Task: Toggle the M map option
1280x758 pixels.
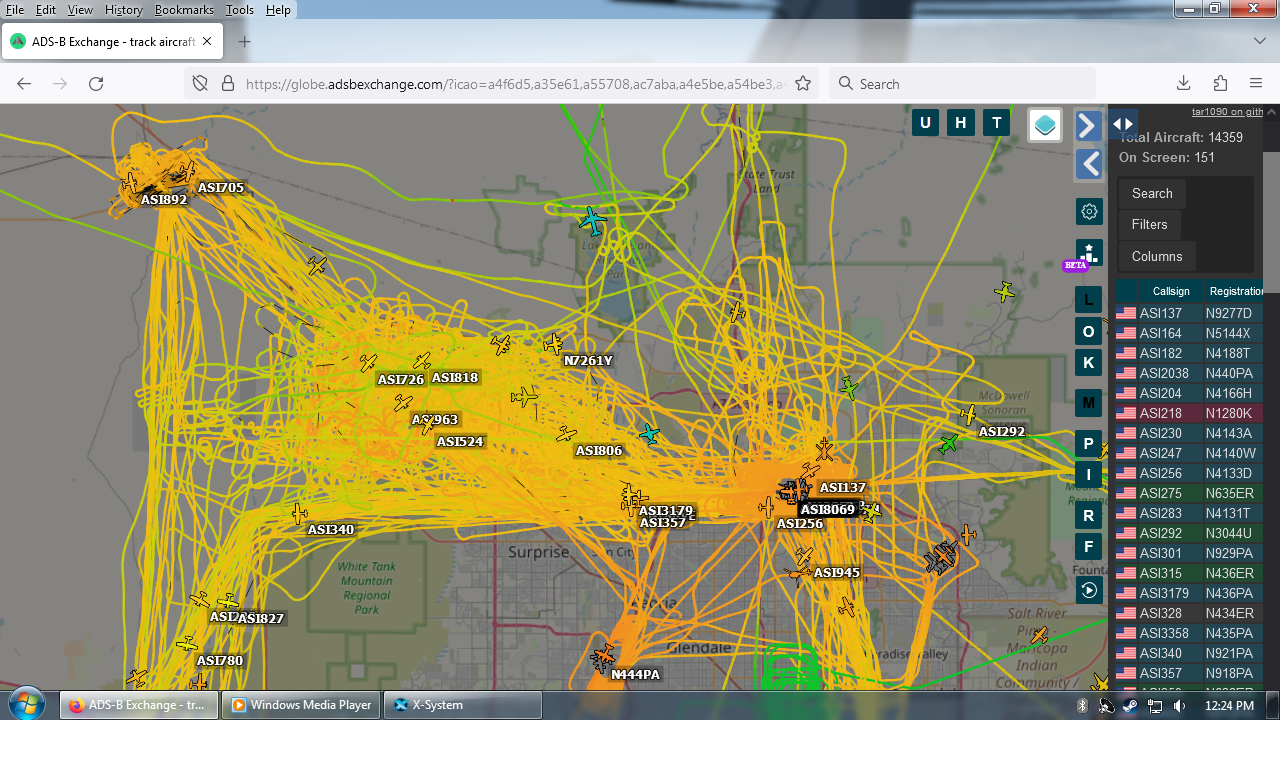Action: pos(1088,403)
